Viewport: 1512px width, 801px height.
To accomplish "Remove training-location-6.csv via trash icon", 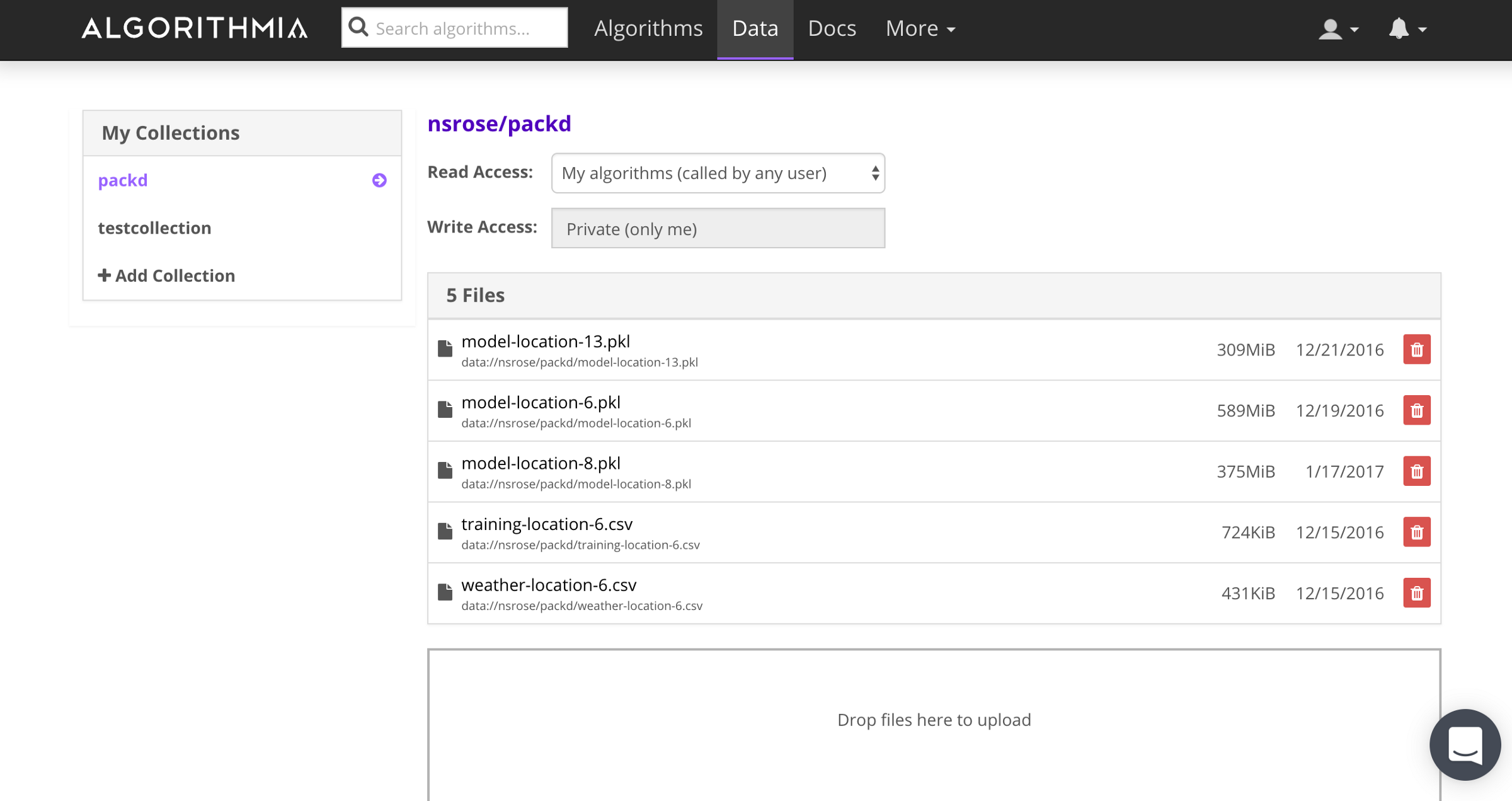I will [x=1416, y=533].
